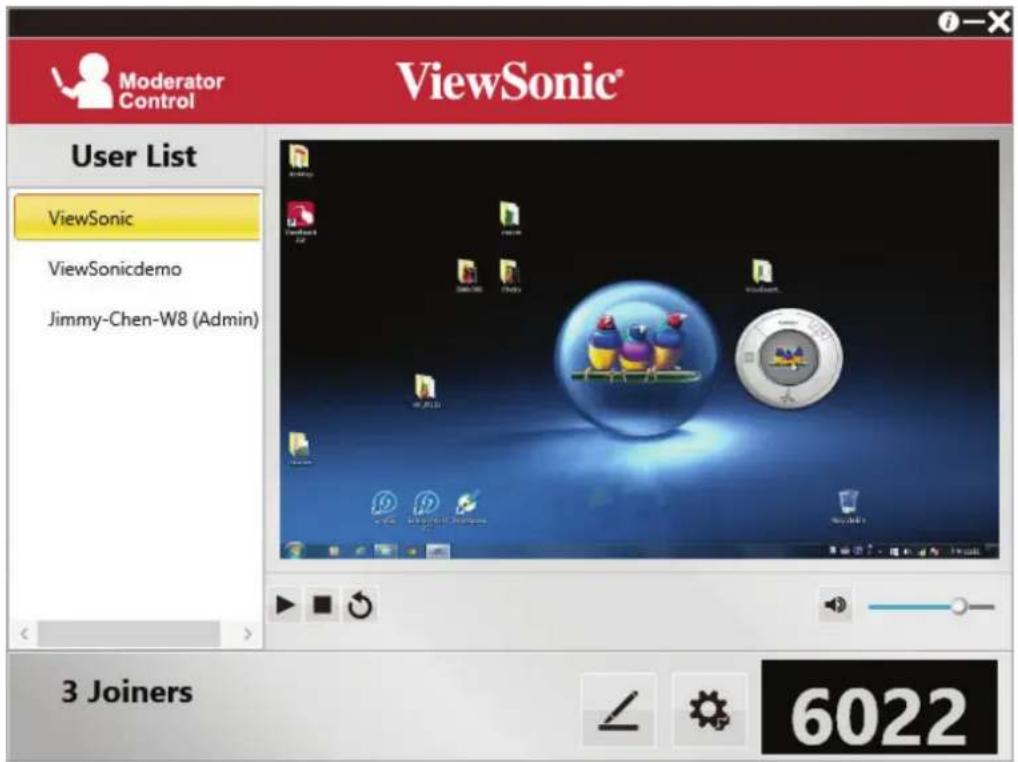This screenshot has height=762, width=1018.
Task: Click the left arrow of user list scrollbar
Action: click(24, 633)
